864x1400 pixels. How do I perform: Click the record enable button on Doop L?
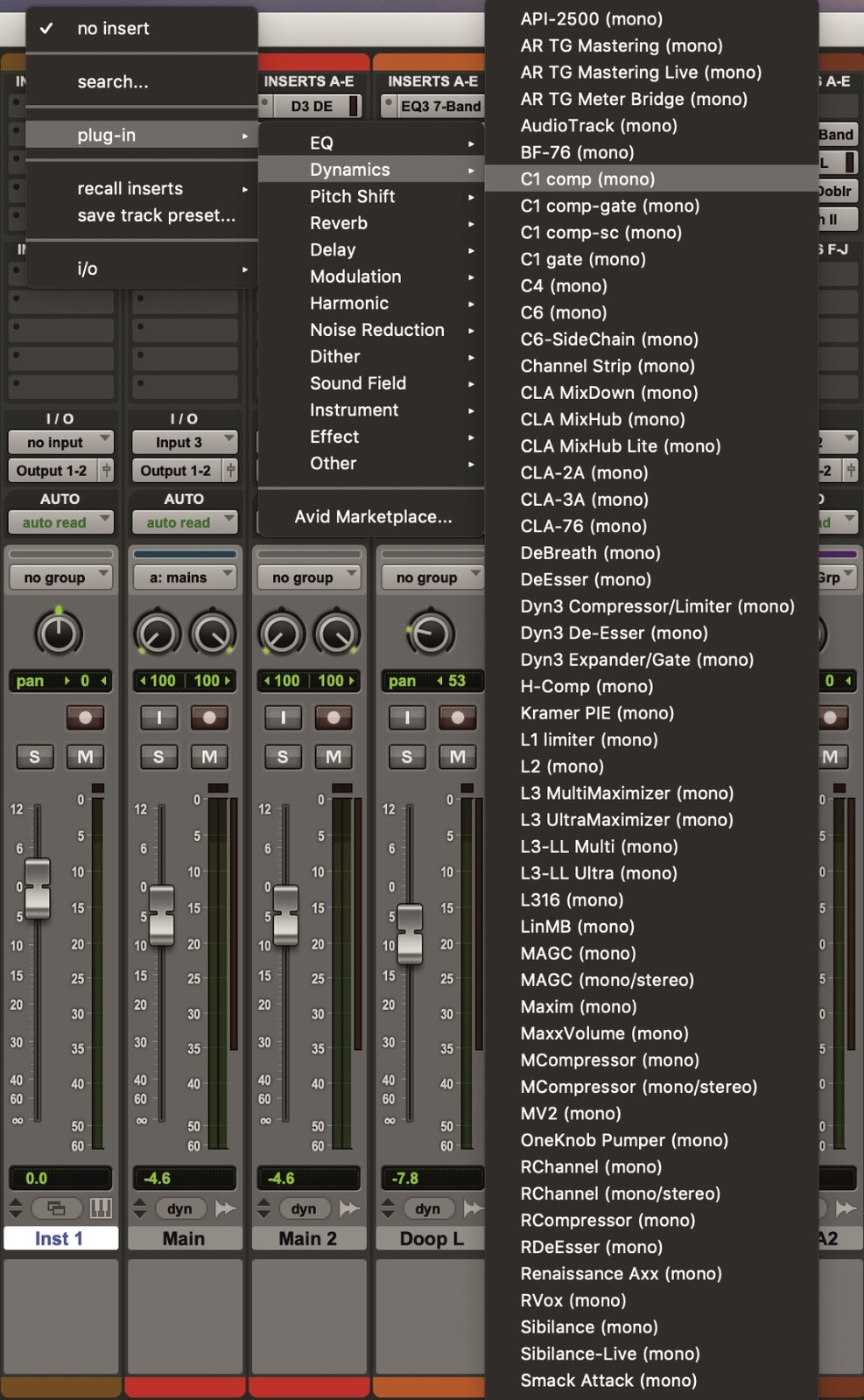pyautogui.click(x=457, y=717)
